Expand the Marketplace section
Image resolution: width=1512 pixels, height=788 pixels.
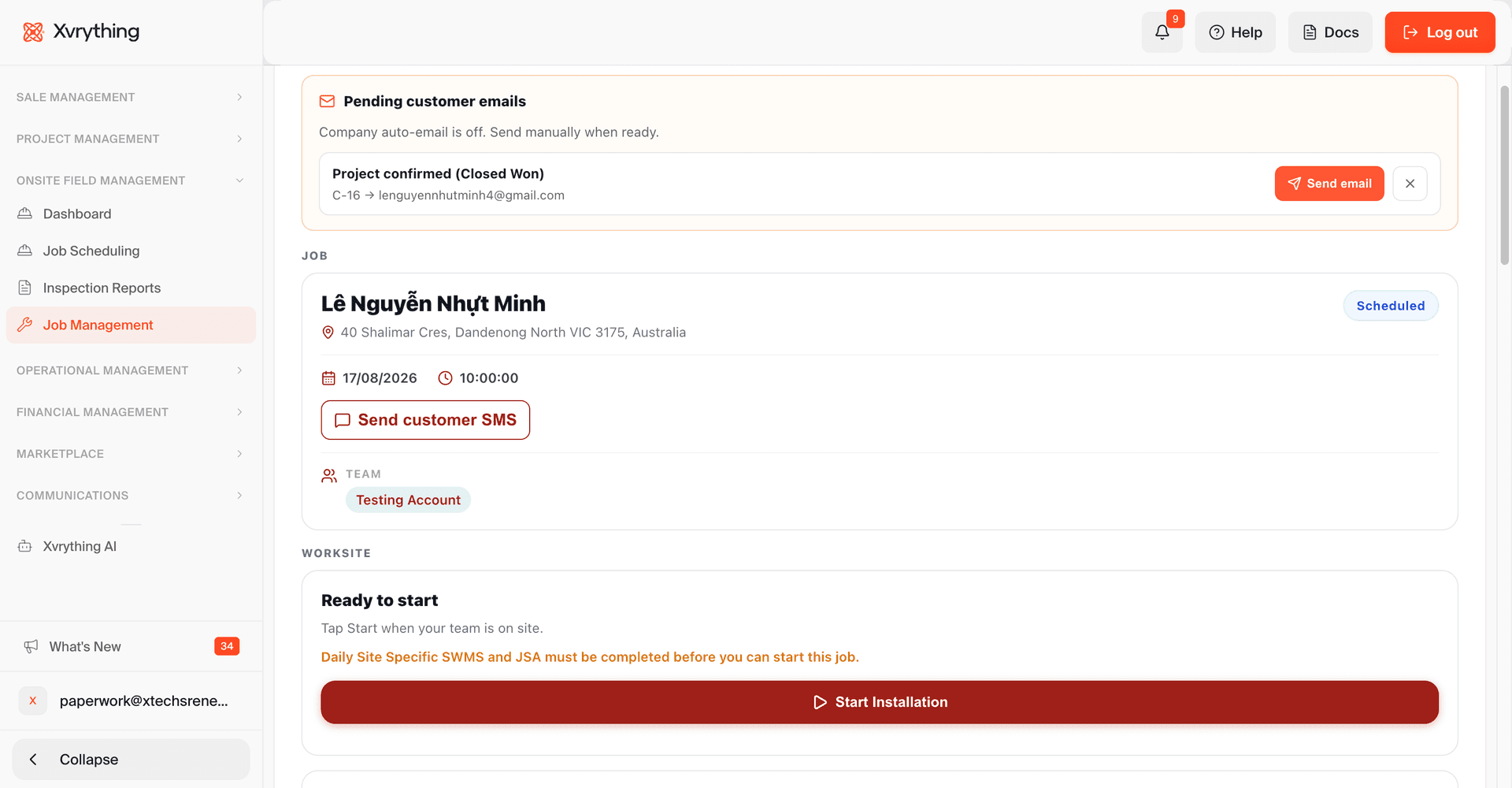tap(131, 454)
